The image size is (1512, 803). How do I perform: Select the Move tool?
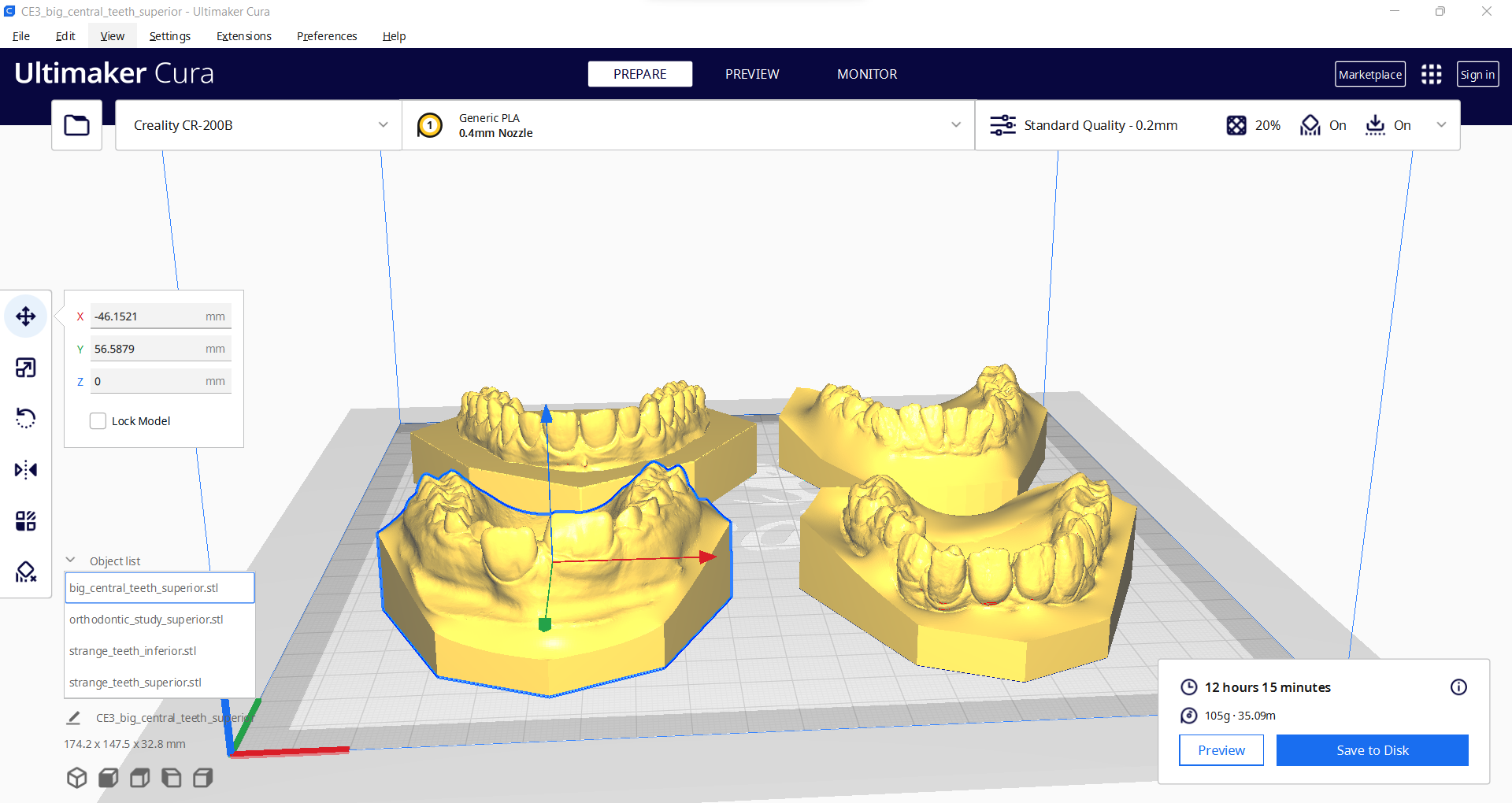coord(26,316)
